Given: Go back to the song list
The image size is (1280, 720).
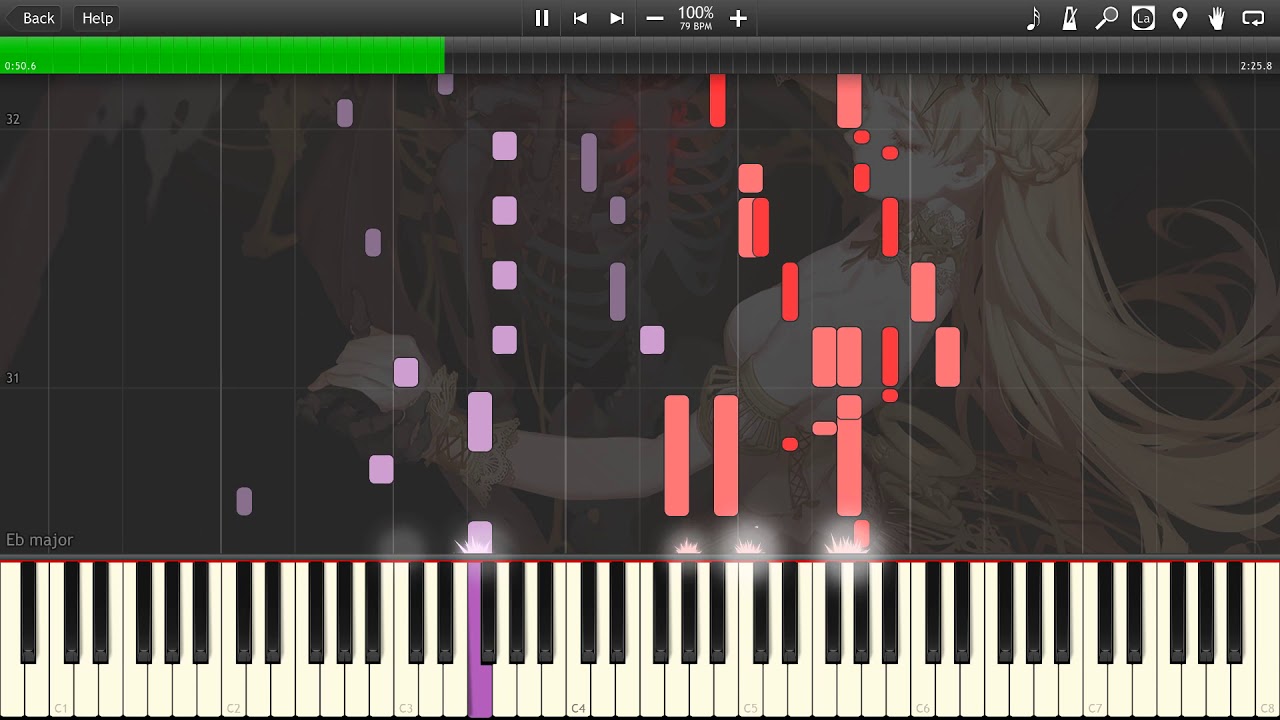Looking at the screenshot, I should pyautogui.click(x=34, y=18).
